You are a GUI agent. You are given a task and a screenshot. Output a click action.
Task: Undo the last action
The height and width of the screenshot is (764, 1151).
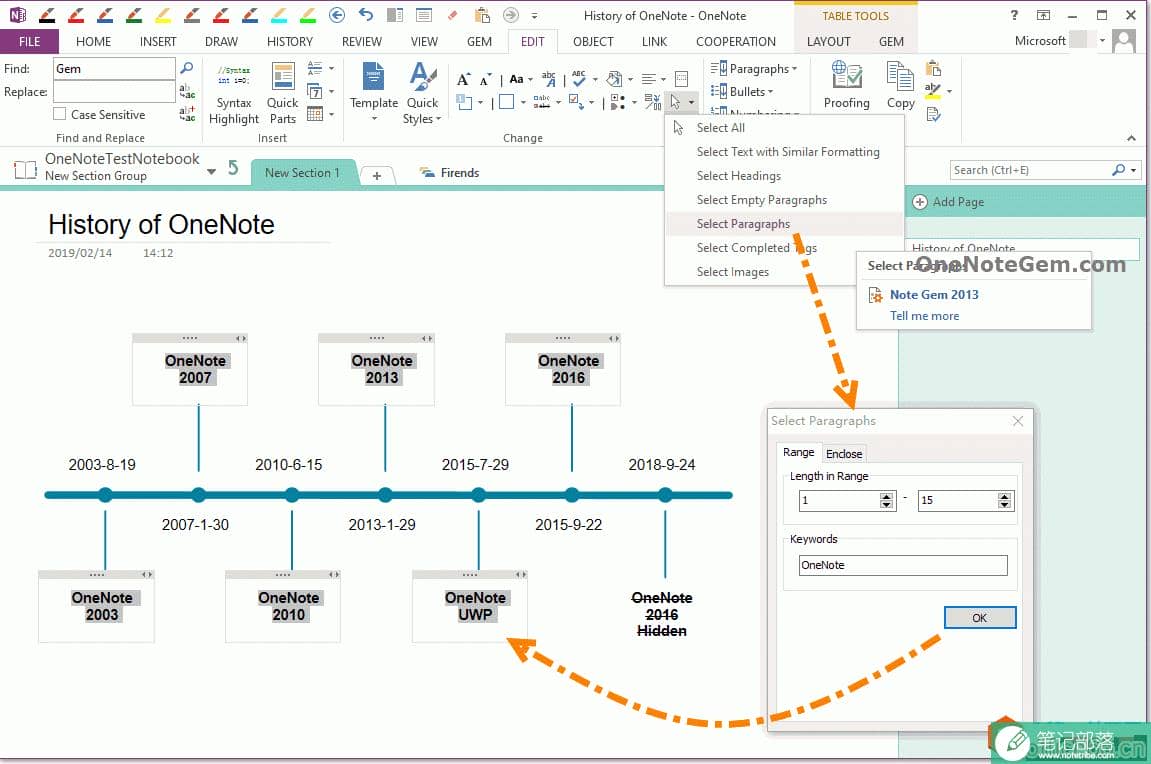(366, 15)
